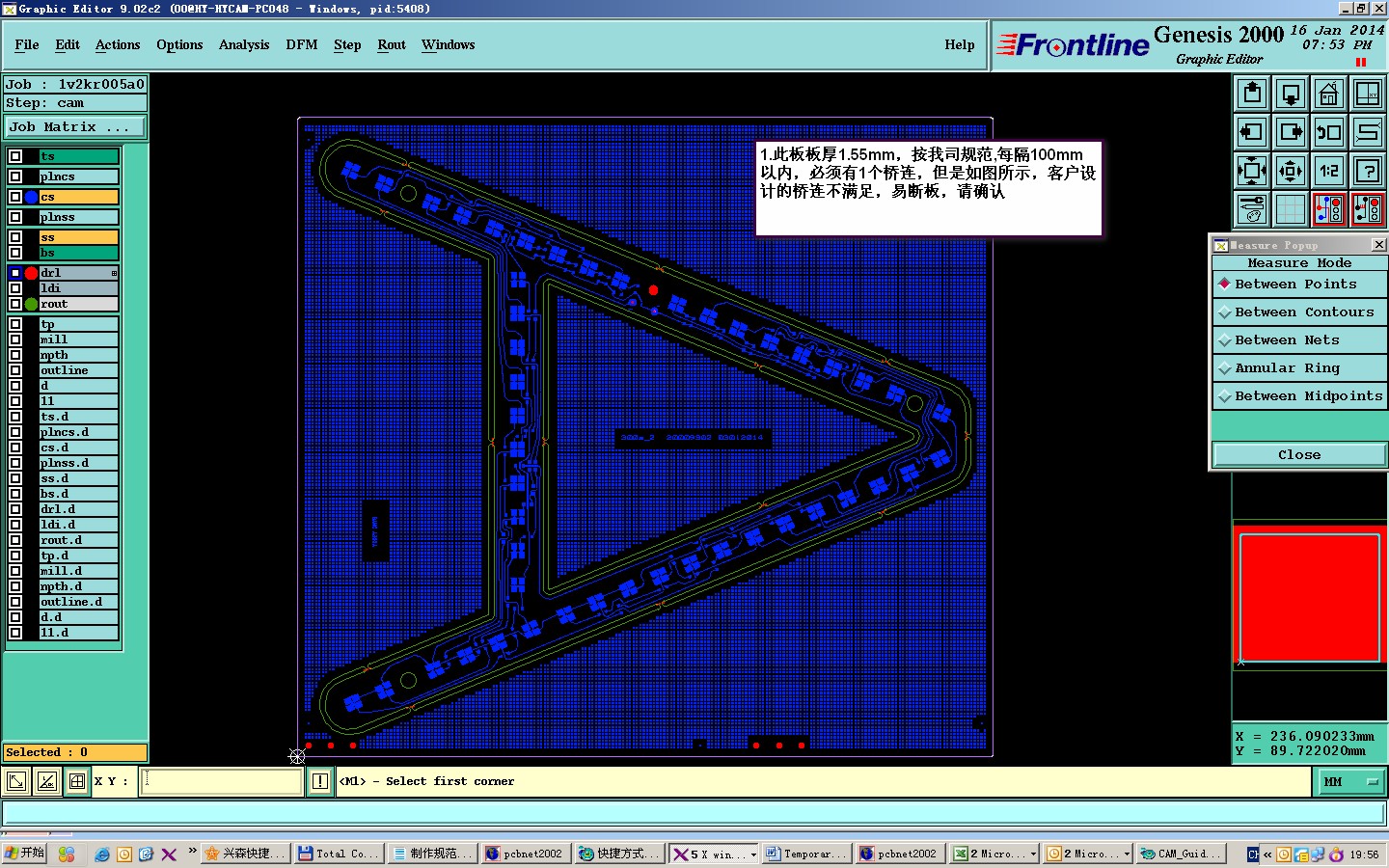Open the DFM menu
Image resolution: width=1389 pixels, height=868 pixels.
(302, 44)
